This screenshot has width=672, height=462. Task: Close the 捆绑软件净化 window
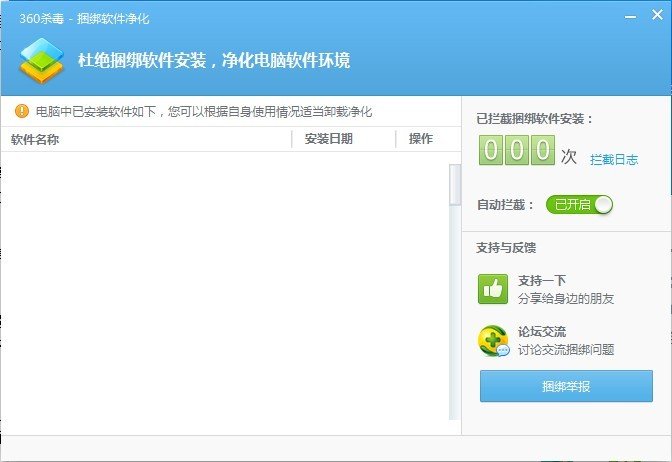coord(657,15)
